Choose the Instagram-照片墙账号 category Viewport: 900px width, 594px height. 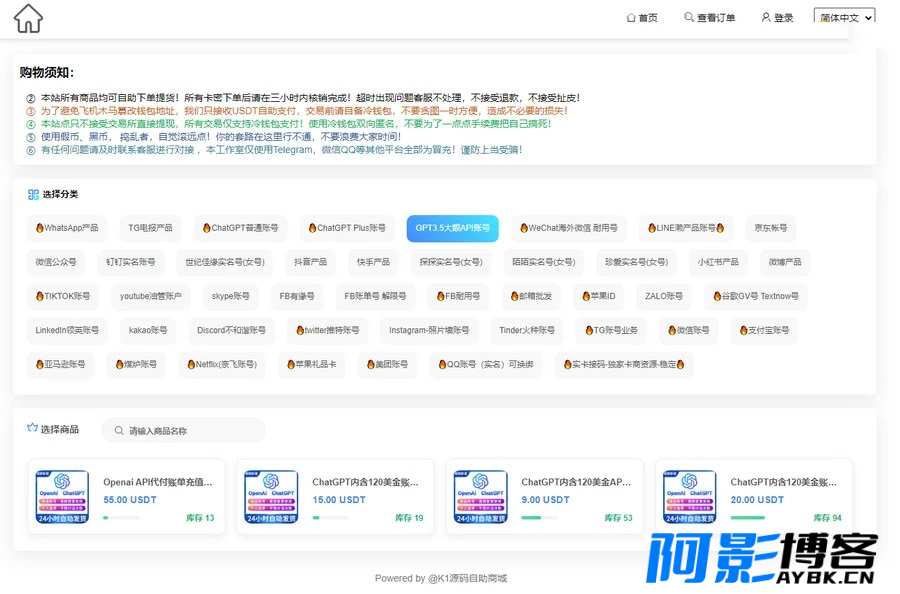click(x=429, y=330)
